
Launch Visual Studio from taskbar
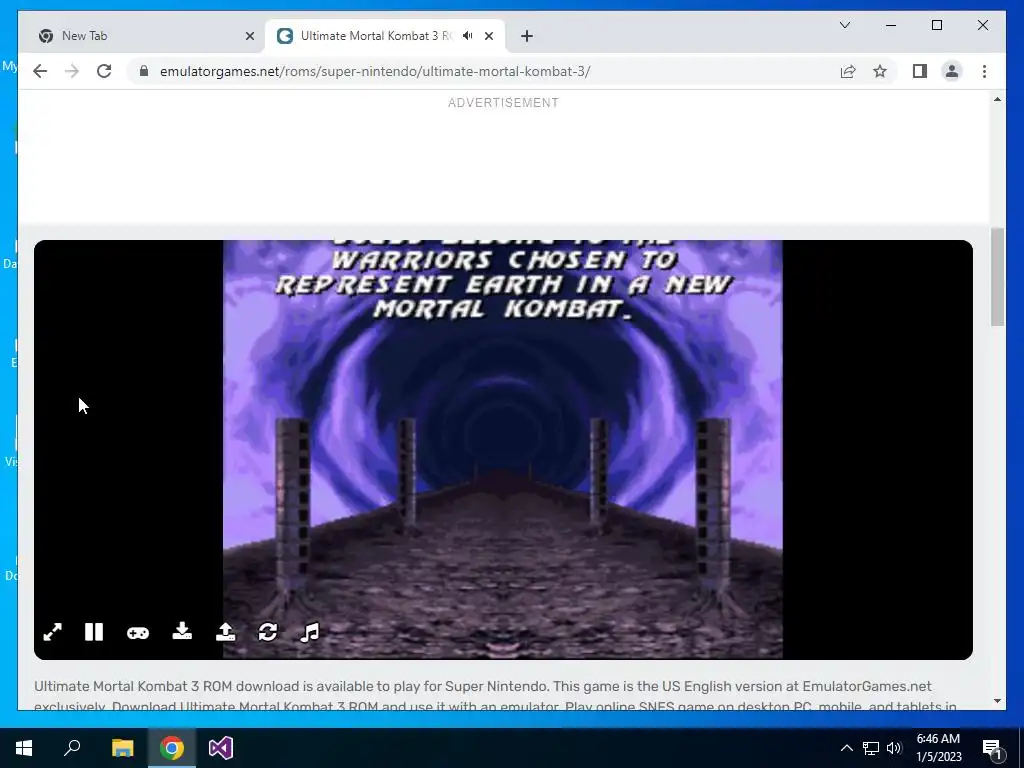point(221,748)
